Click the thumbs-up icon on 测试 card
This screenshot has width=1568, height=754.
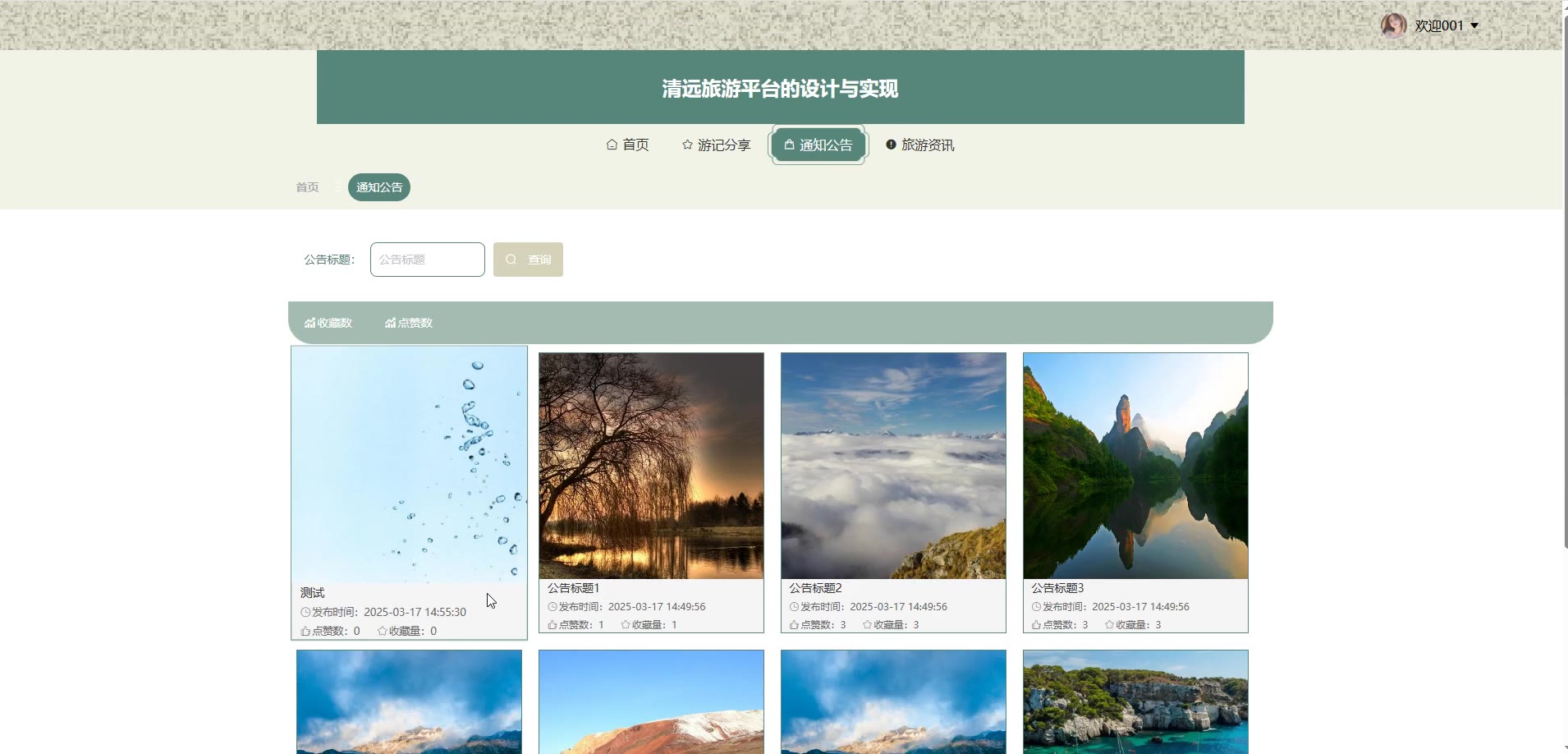pos(305,631)
